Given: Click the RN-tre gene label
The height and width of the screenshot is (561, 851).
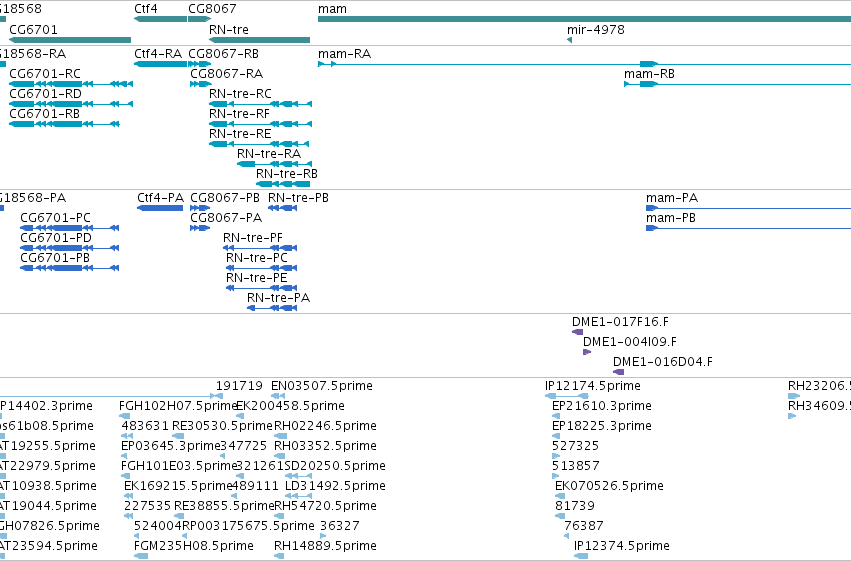Looking at the screenshot, I should 228,29.
